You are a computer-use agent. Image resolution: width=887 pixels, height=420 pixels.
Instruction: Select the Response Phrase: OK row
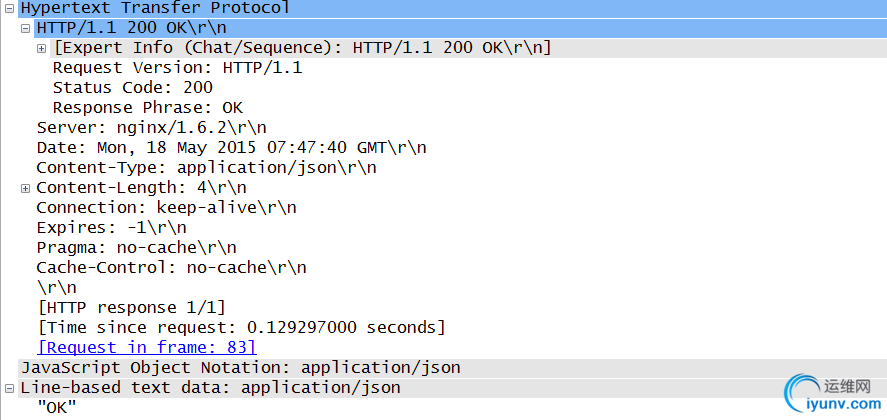148,108
